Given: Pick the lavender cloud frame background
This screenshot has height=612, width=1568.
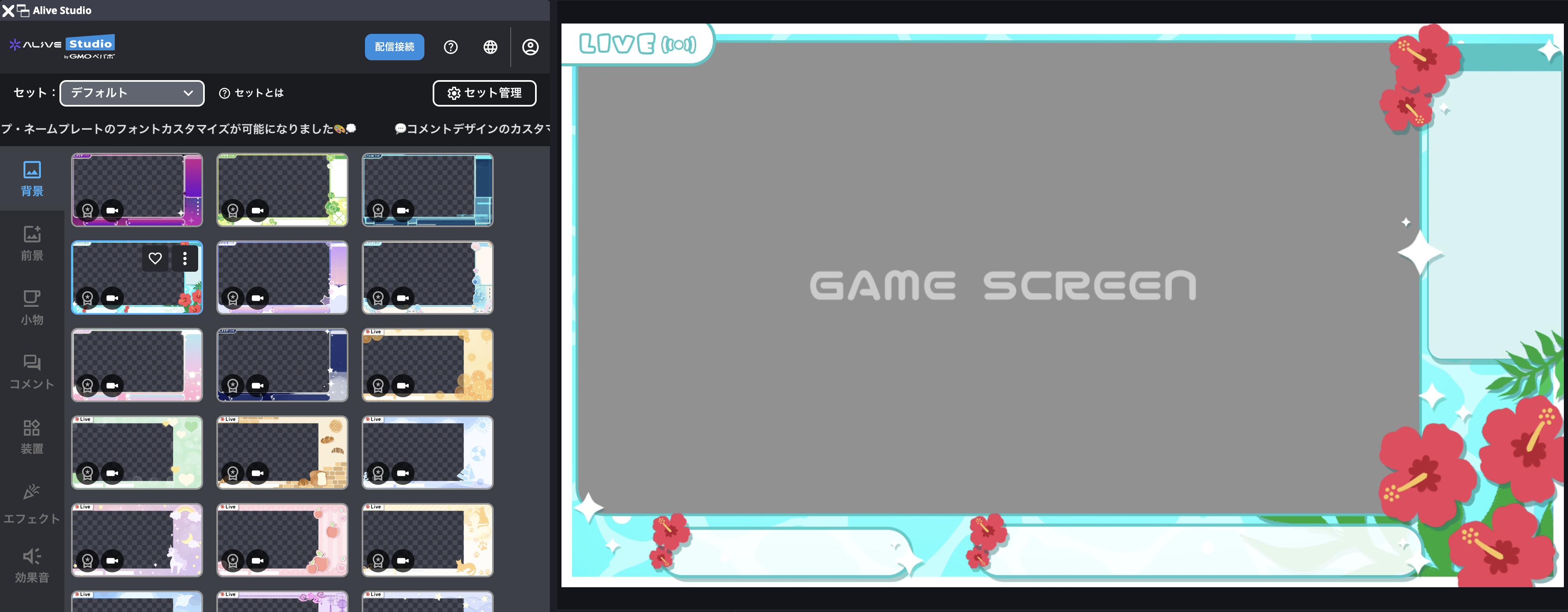Looking at the screenshot, I should (x=282, y=278).
